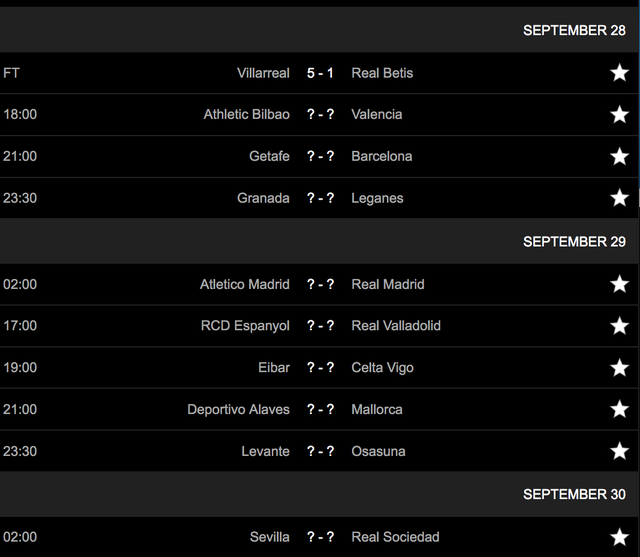Star the Villarreal vs Real Betis match
640x557 pixels.
(x=620, y=73)
